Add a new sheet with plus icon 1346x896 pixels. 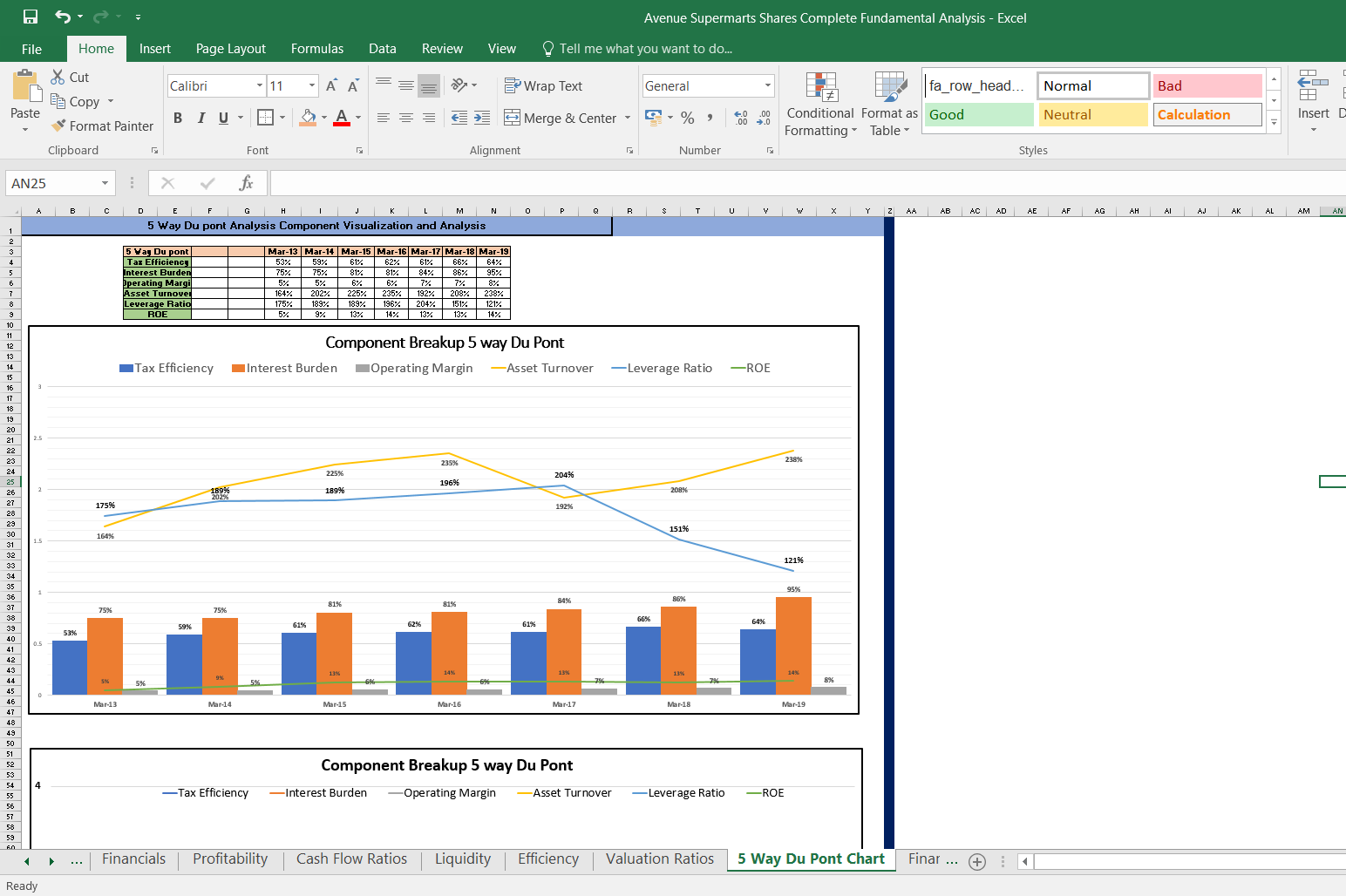point(977,861)
